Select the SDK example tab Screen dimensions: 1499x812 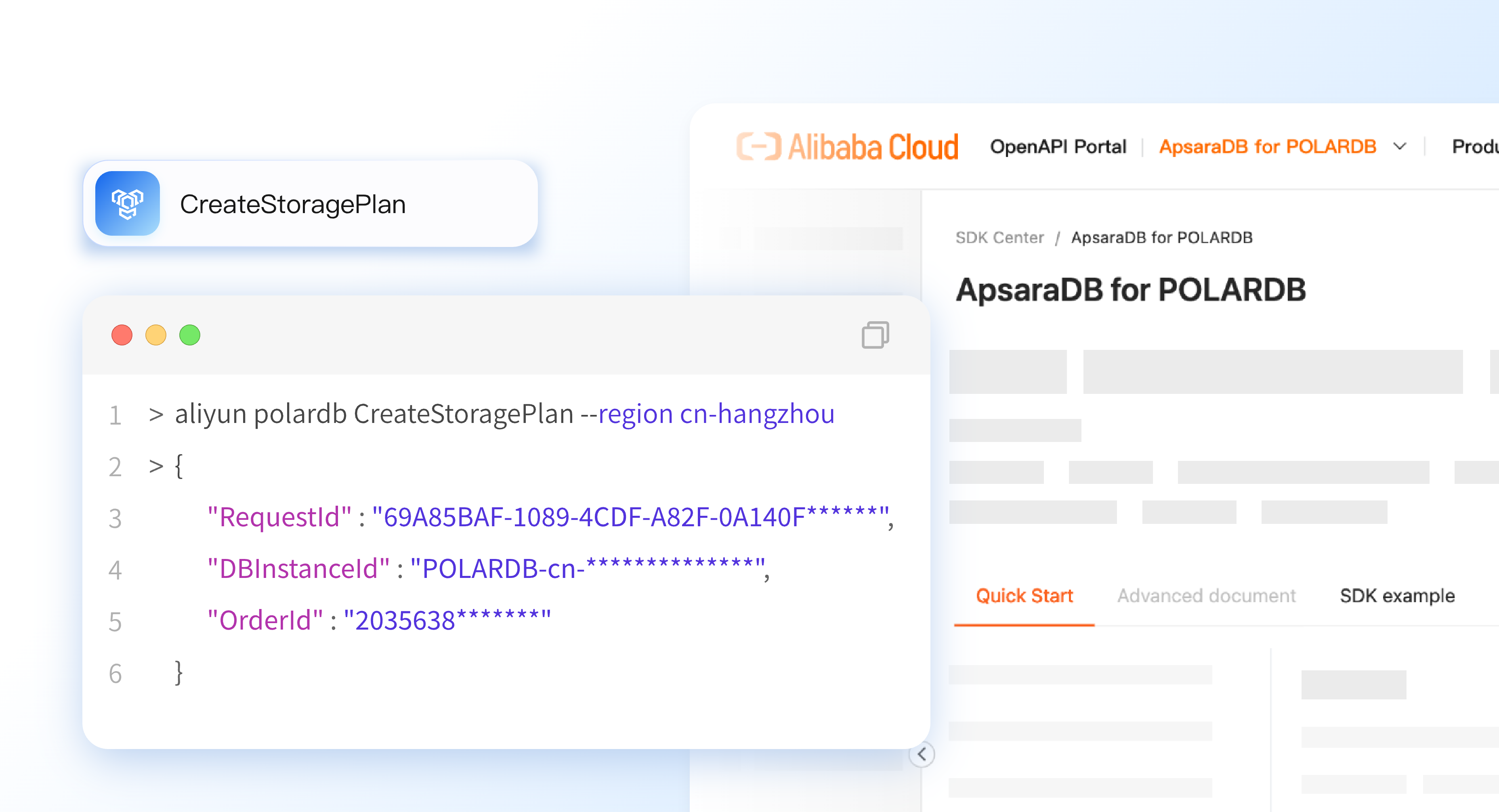[1397, 596]
